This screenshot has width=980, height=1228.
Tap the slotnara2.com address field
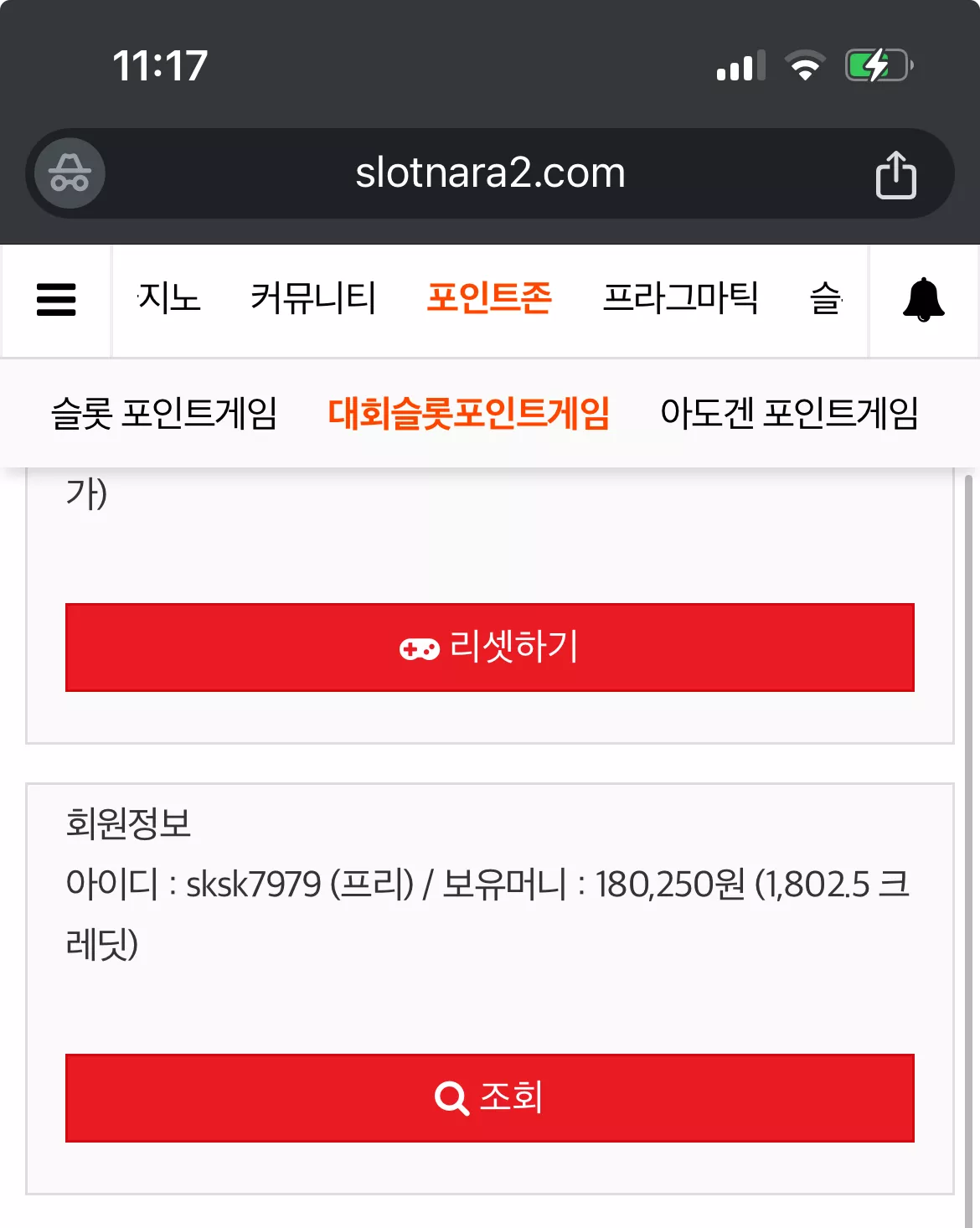pos(490,173)
